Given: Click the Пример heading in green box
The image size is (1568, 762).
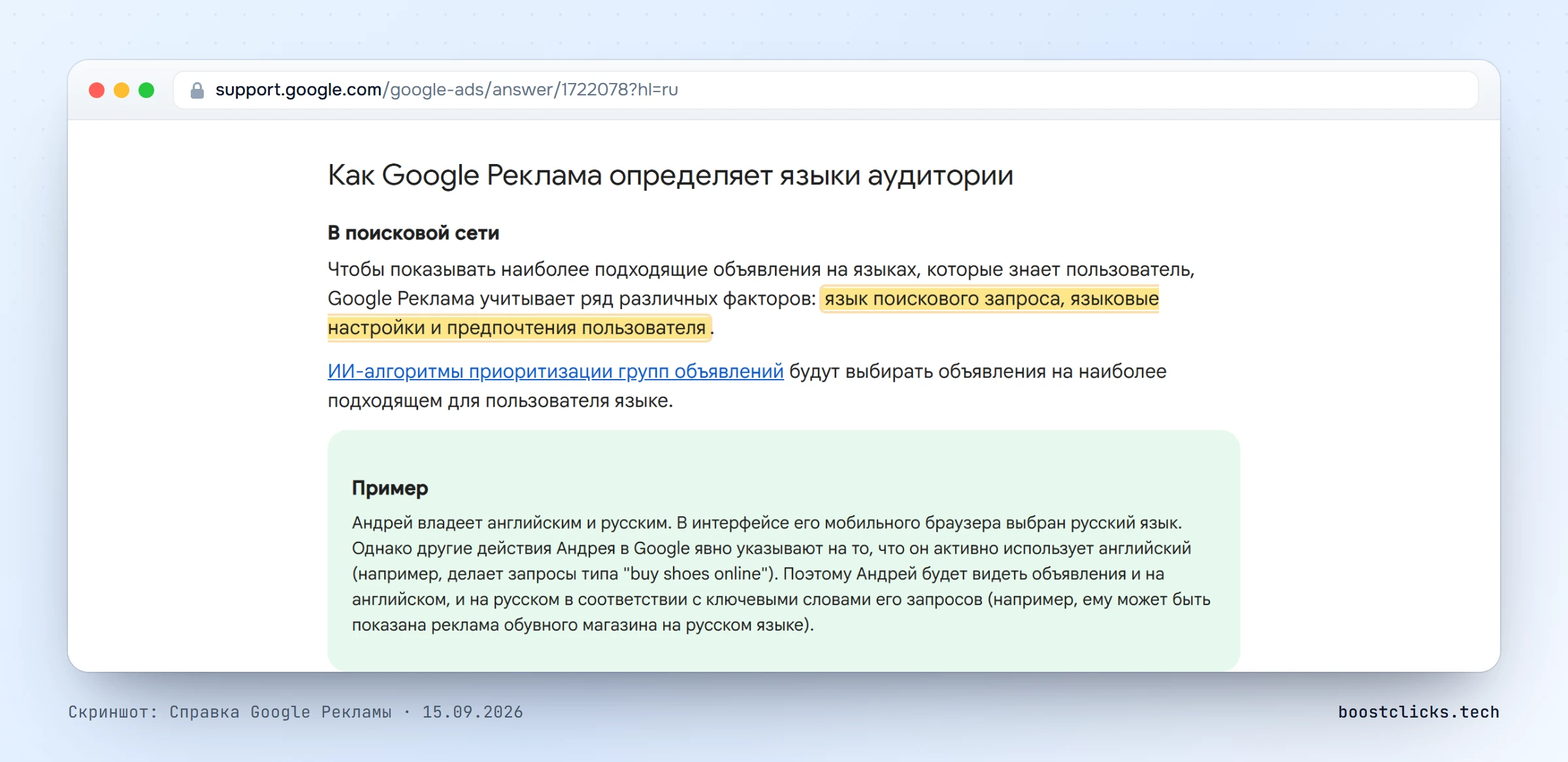Looking at the screenshot, I should click(x=390, y=488).
